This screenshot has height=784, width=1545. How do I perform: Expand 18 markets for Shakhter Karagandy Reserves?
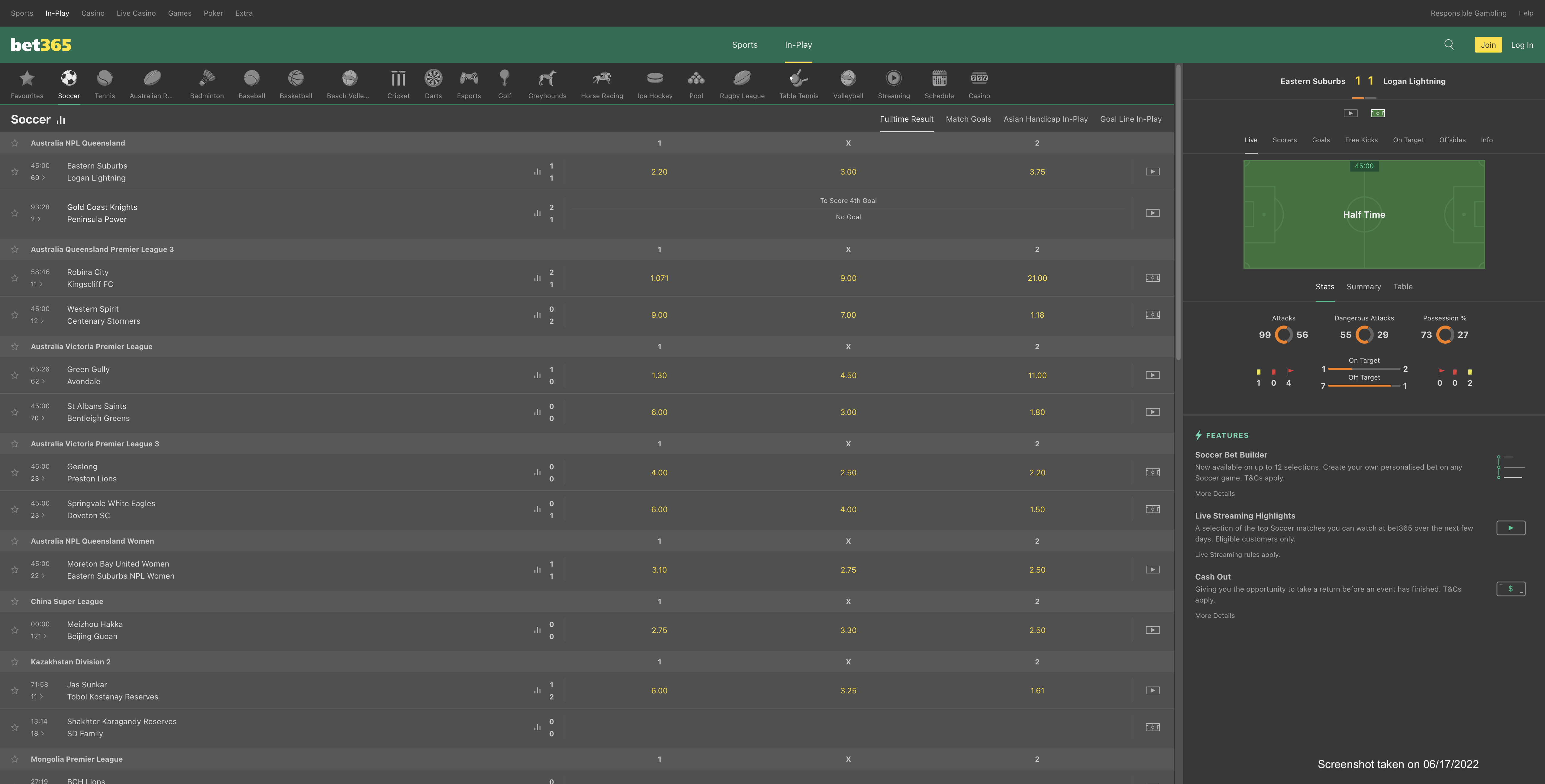(38, 734)
